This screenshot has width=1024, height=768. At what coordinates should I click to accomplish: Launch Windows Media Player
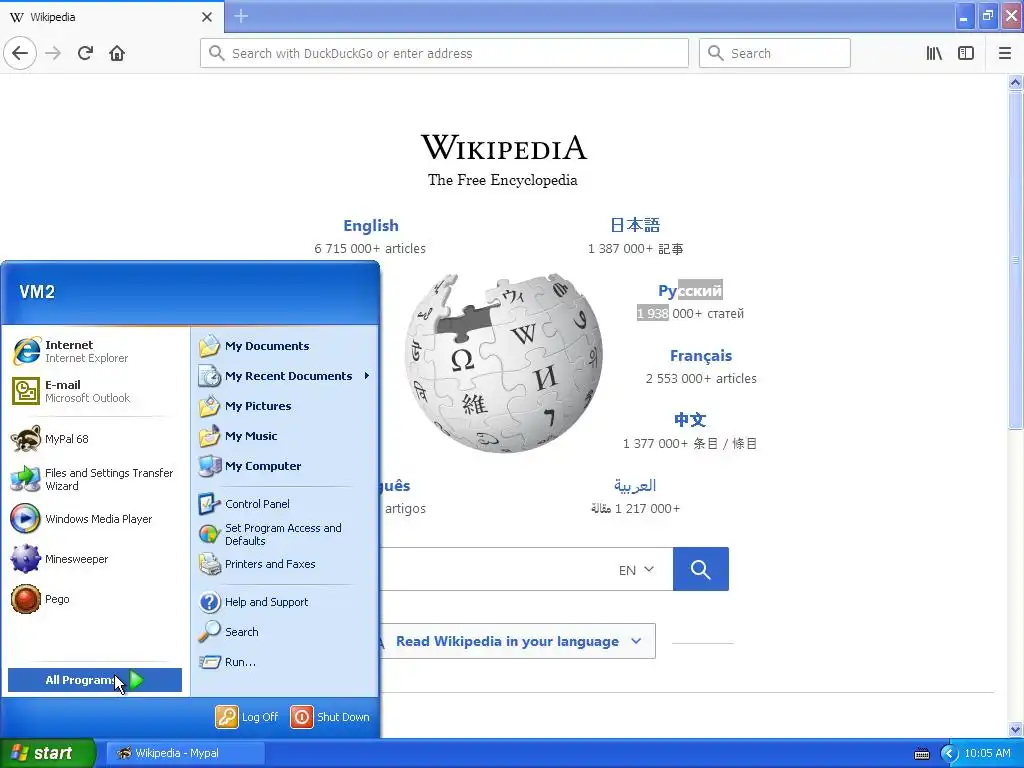point(95,519)
